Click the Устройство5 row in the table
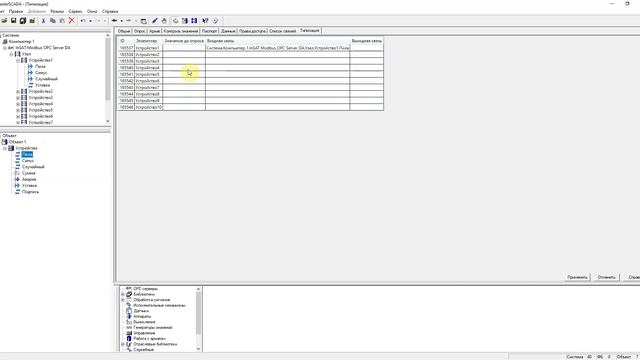This screenshot has height=360, width=640. coord(251,74)
